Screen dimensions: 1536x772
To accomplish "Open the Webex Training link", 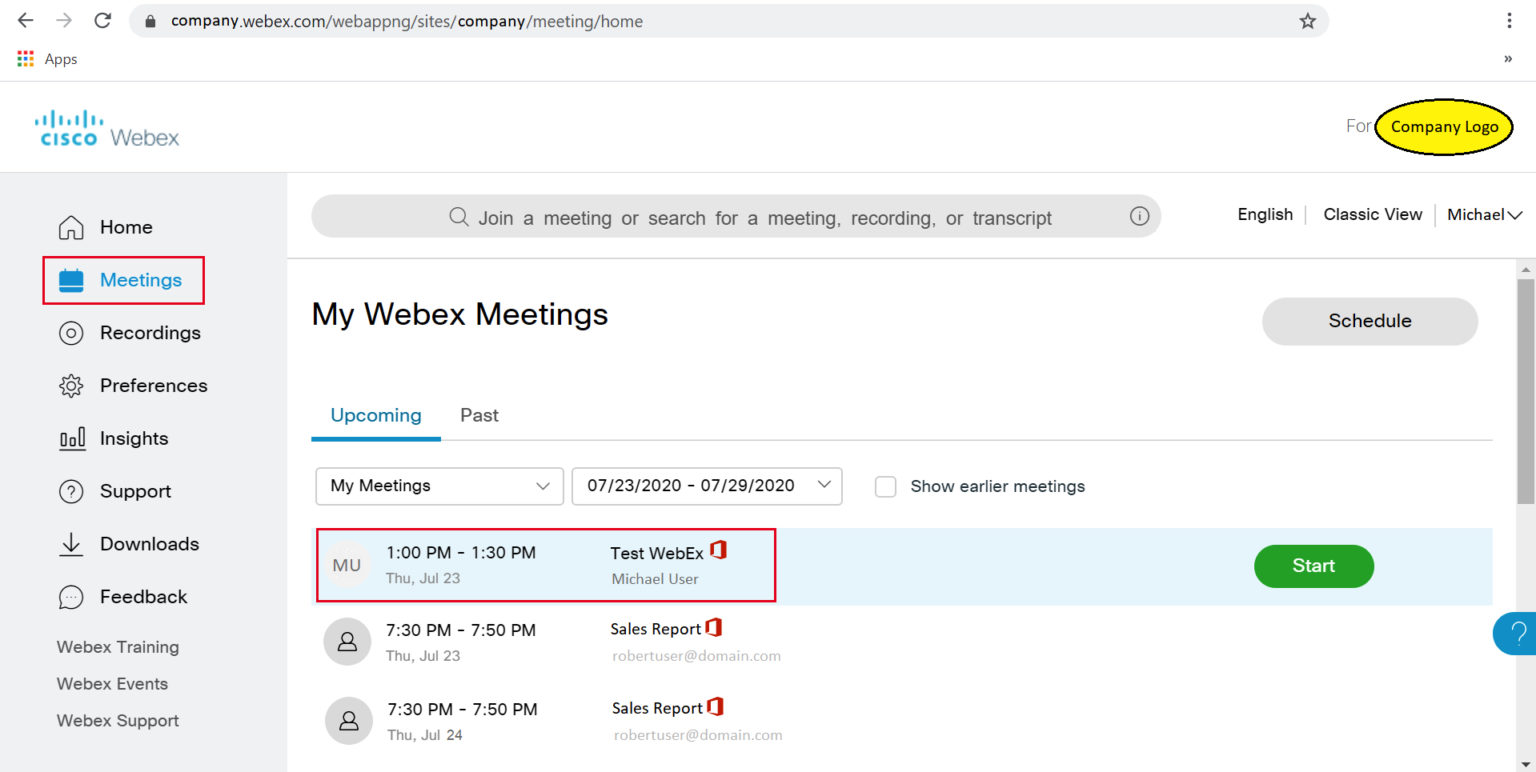I will click(118, 647).
